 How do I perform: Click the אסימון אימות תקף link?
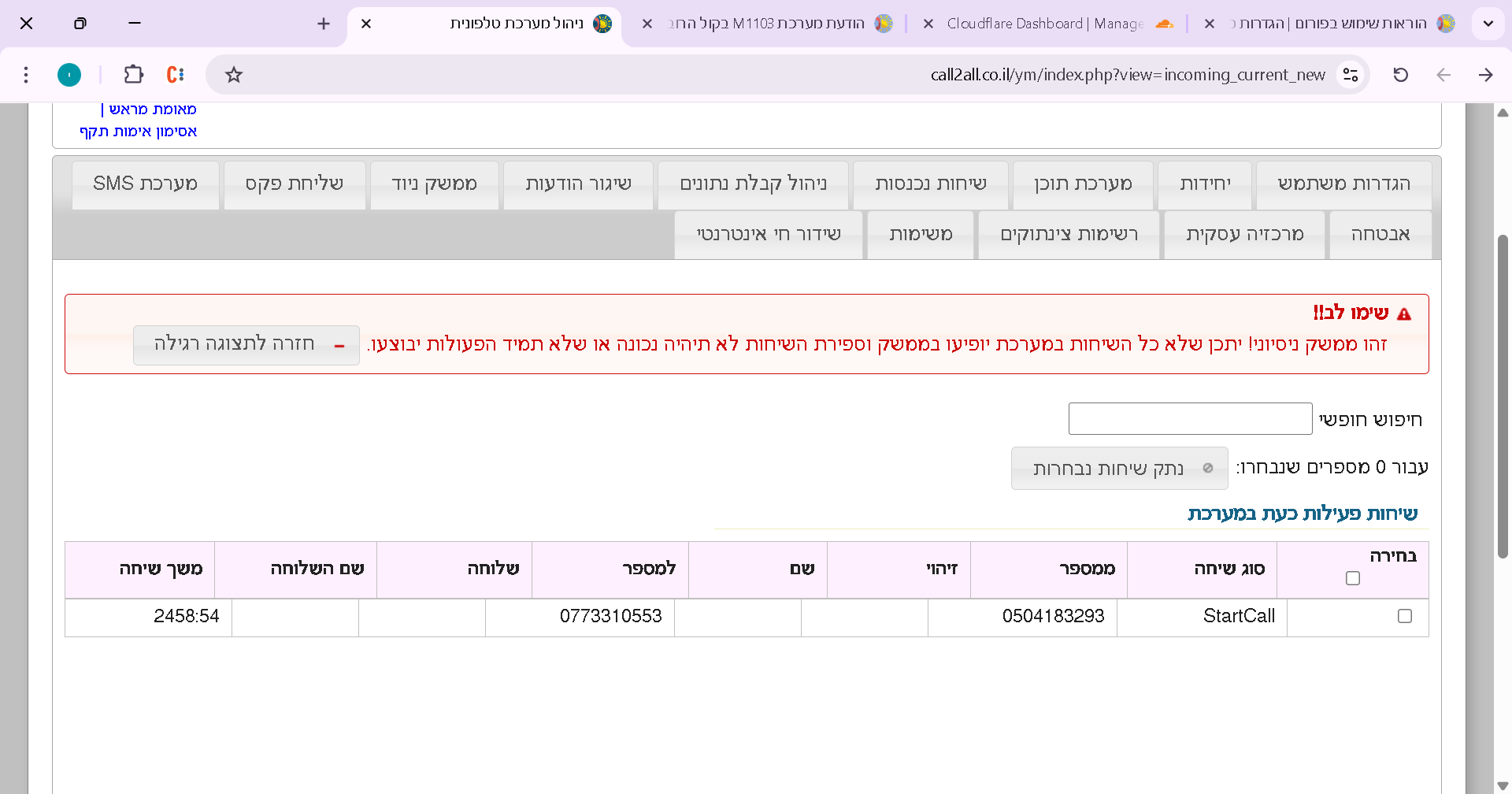(139, 132)
